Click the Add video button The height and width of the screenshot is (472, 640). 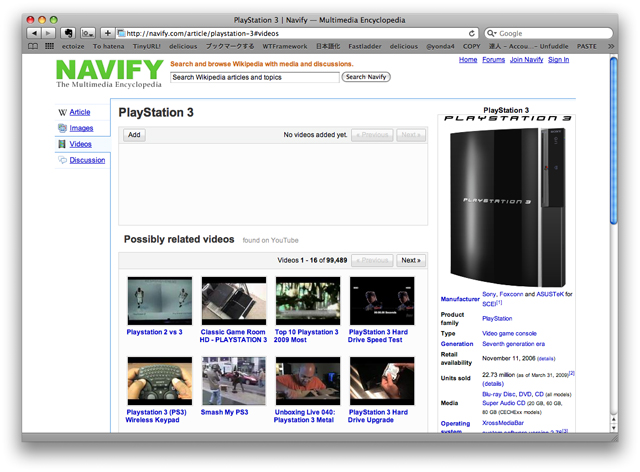pos(134,135)
